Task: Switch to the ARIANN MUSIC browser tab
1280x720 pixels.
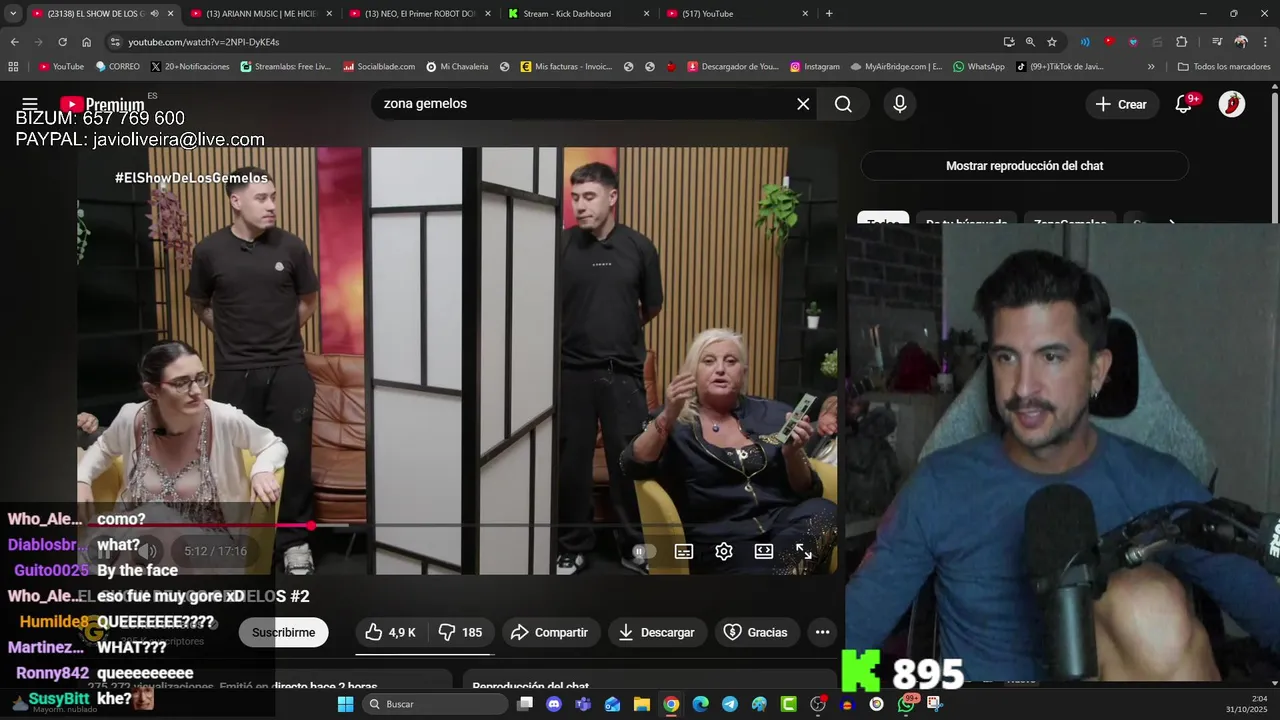Action: (261, 14)
